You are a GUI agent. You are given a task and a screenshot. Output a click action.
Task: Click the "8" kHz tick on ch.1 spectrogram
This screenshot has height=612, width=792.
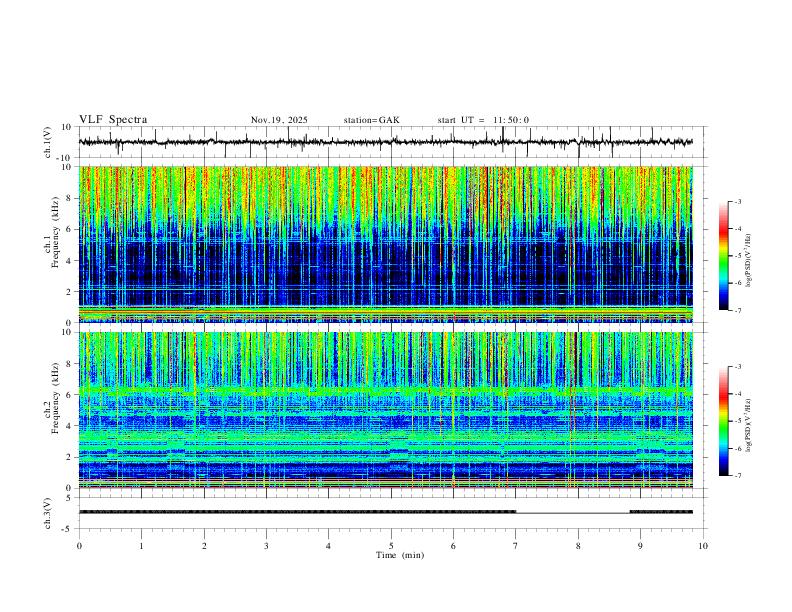point(69,198)
